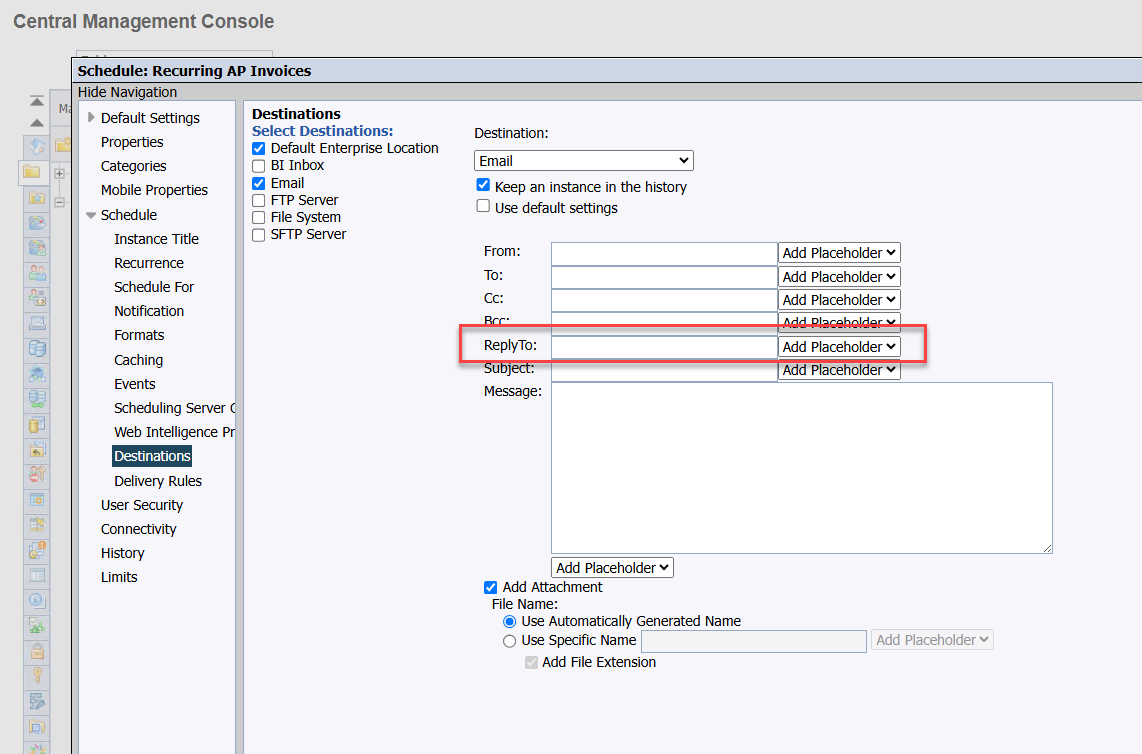
Task: Click the Cc input field
Action: 664,300
